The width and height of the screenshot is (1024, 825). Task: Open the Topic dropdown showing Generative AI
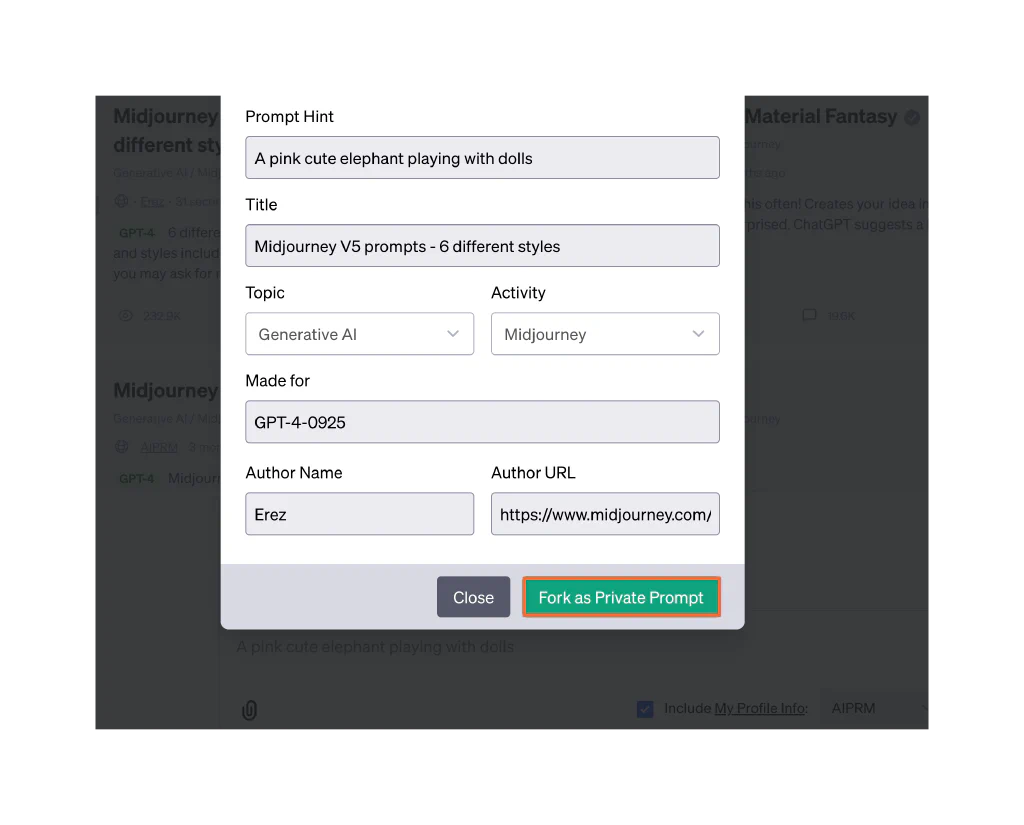[359, 334]
